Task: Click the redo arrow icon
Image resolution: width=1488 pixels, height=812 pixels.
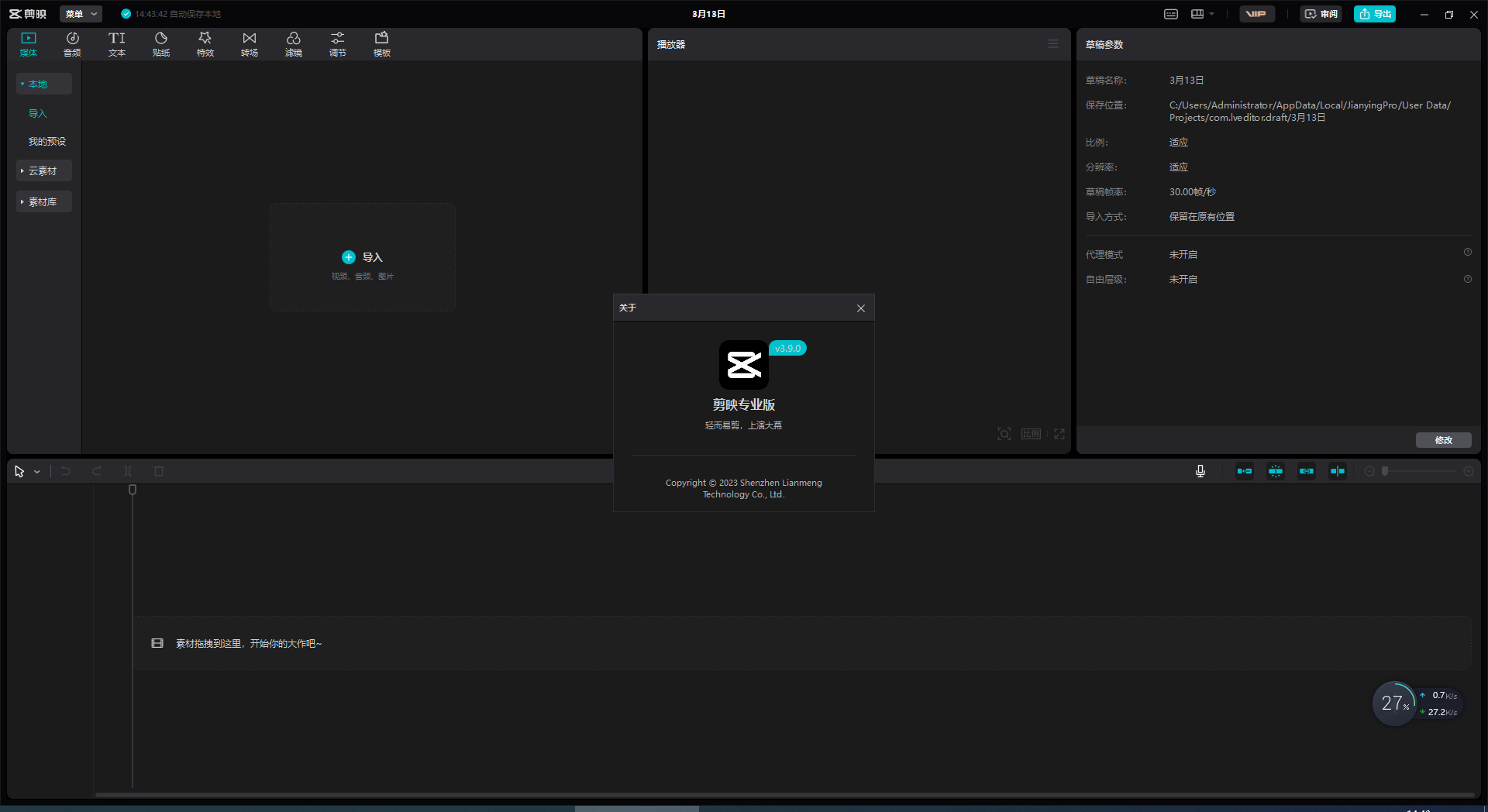Action: [x=97, y=471]
